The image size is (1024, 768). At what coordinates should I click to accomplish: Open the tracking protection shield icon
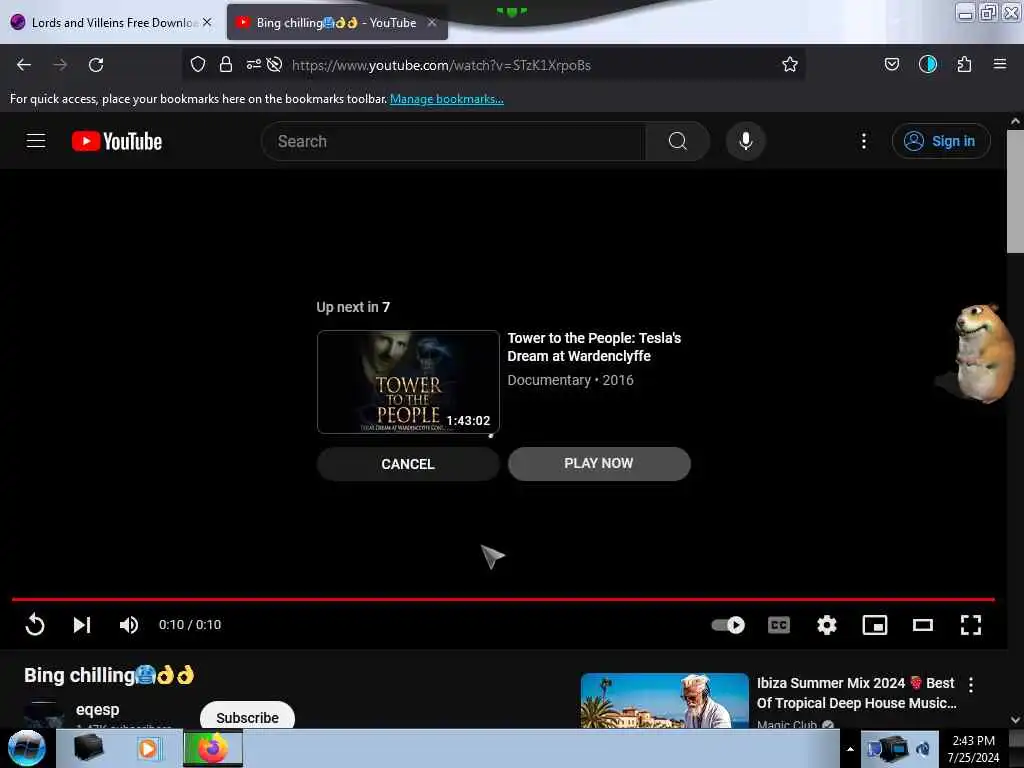(x=198, y=64)
